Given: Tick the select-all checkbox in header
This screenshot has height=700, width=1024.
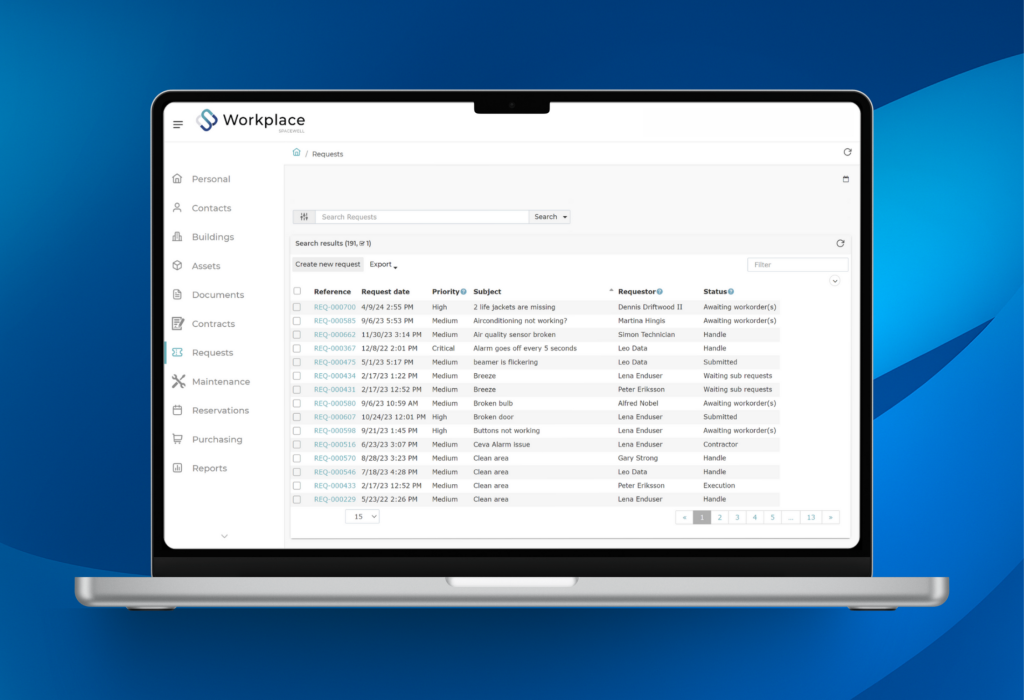Looking at the screenshot, I should pos(297,292).
